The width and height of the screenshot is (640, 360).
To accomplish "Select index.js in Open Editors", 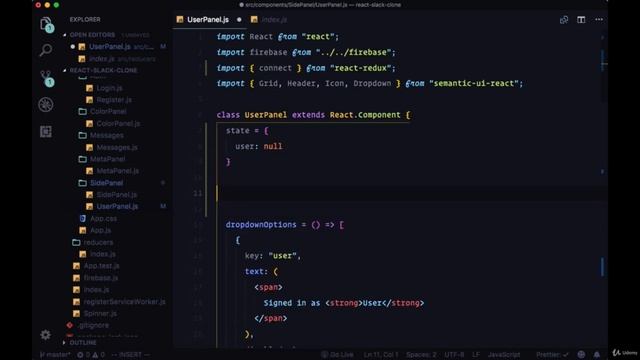I will pyautogui.click(x=102, y=59).
